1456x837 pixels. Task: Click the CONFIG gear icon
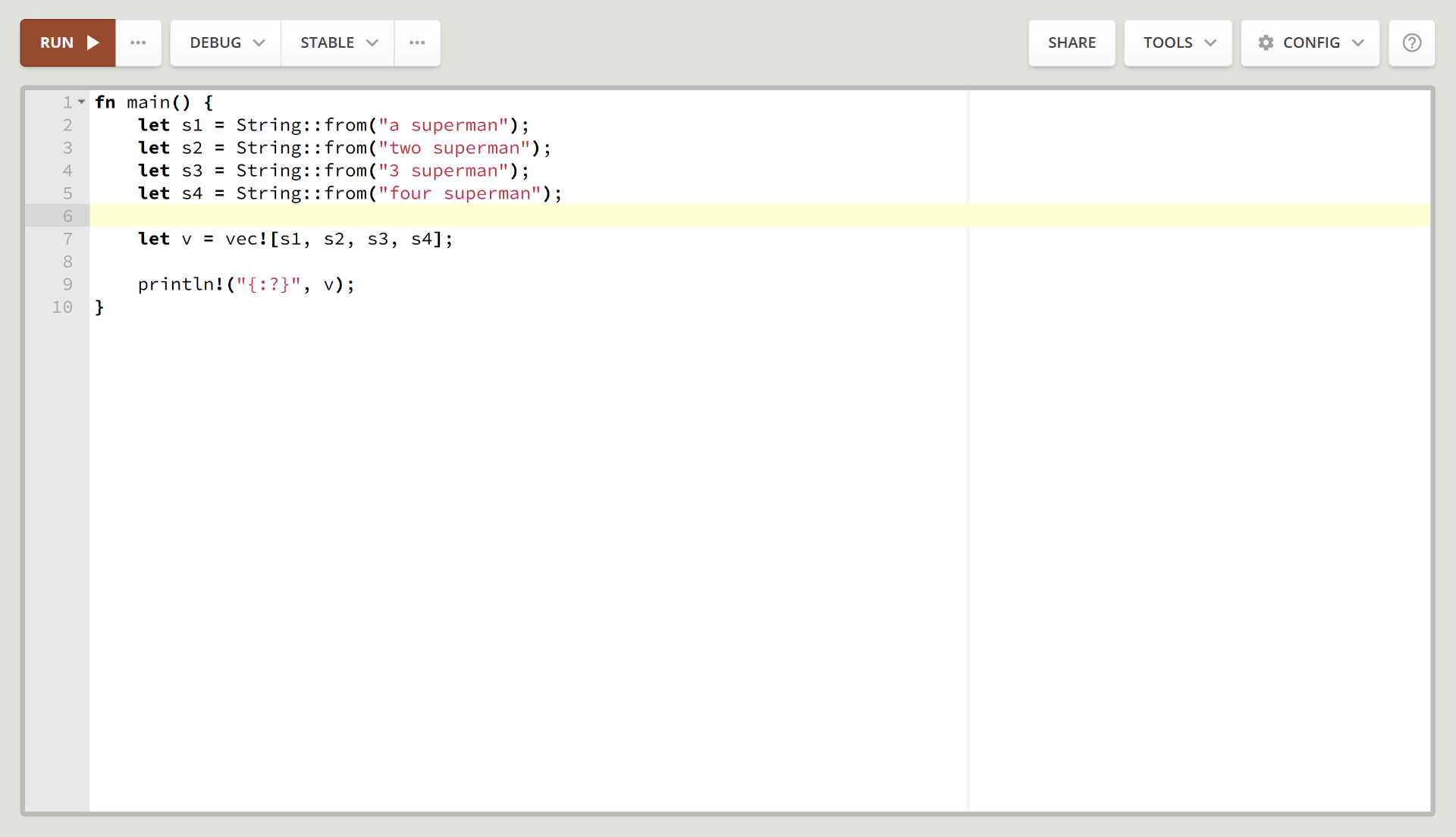(x=1266, y=43)
